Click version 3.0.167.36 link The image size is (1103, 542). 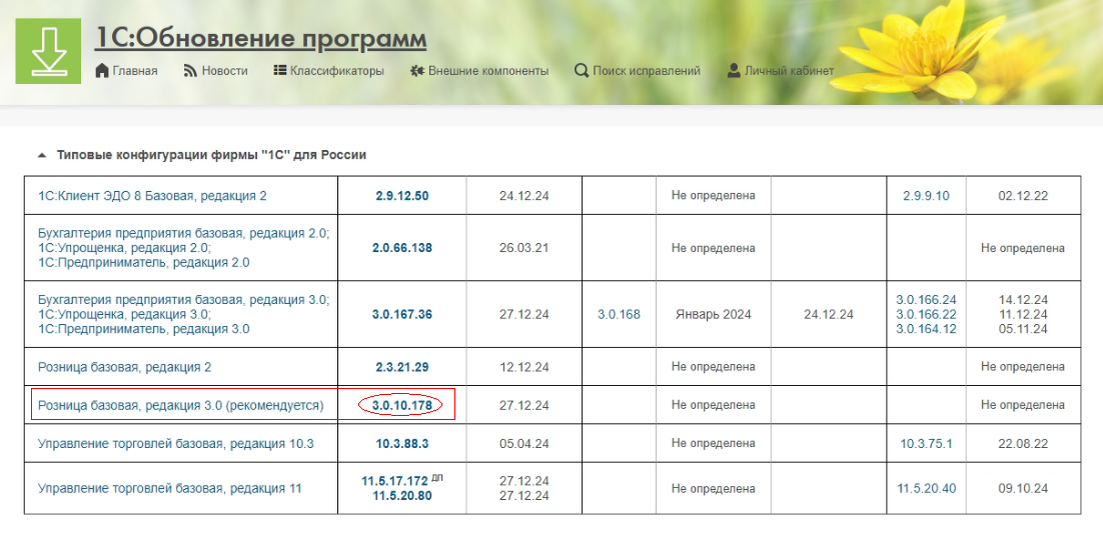point(402,315)
